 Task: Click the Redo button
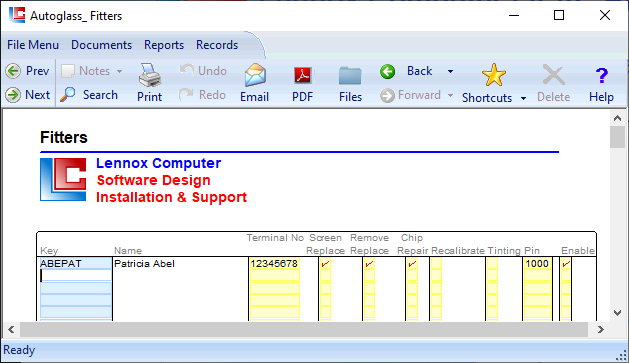click(202, 95)
